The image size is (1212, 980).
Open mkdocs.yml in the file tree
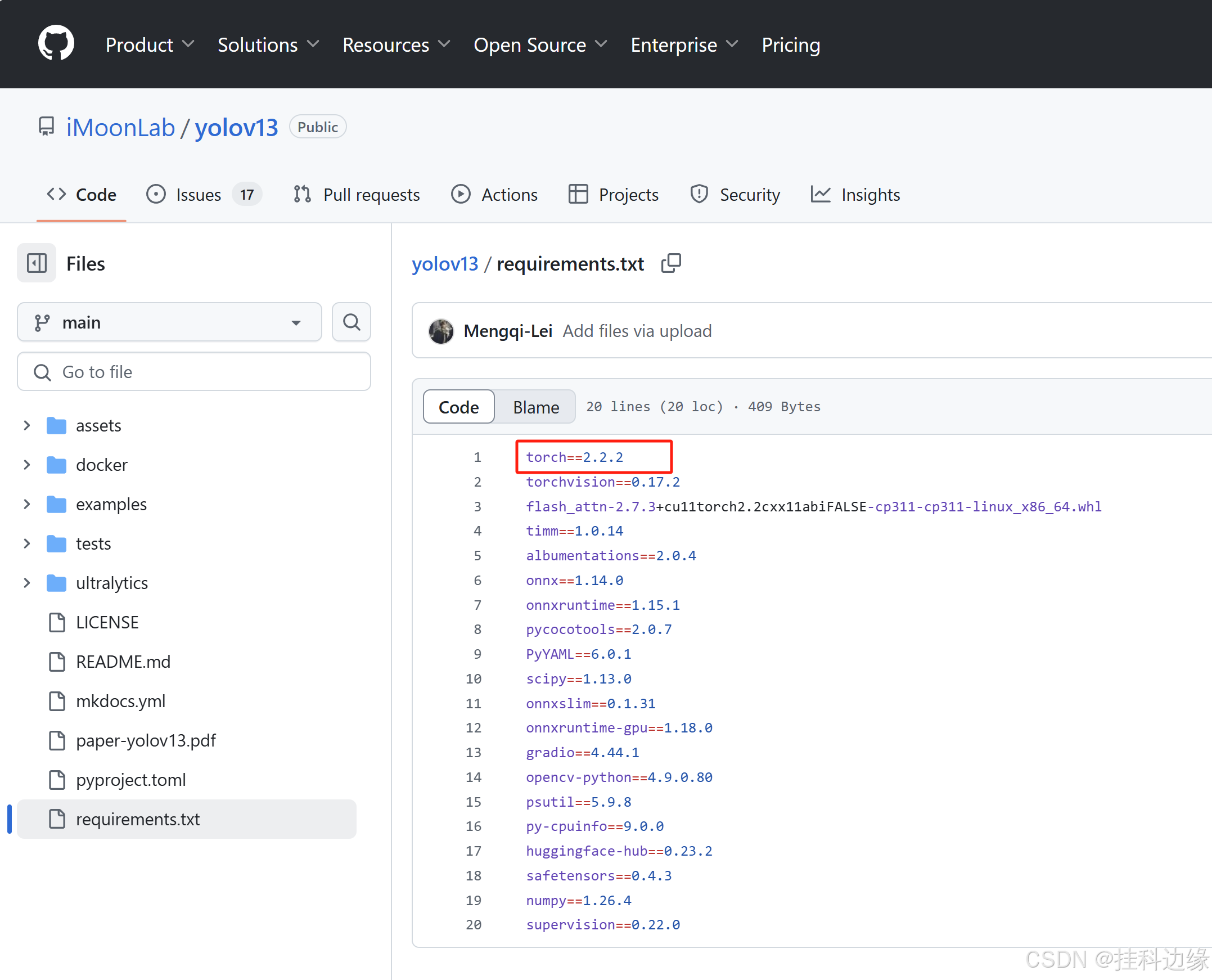pyautogui.click(x=121, y=701)
